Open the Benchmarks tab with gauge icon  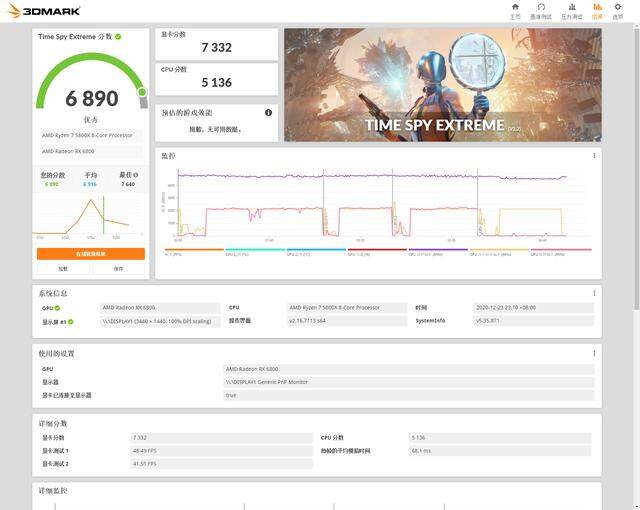(x=541, y=11)
